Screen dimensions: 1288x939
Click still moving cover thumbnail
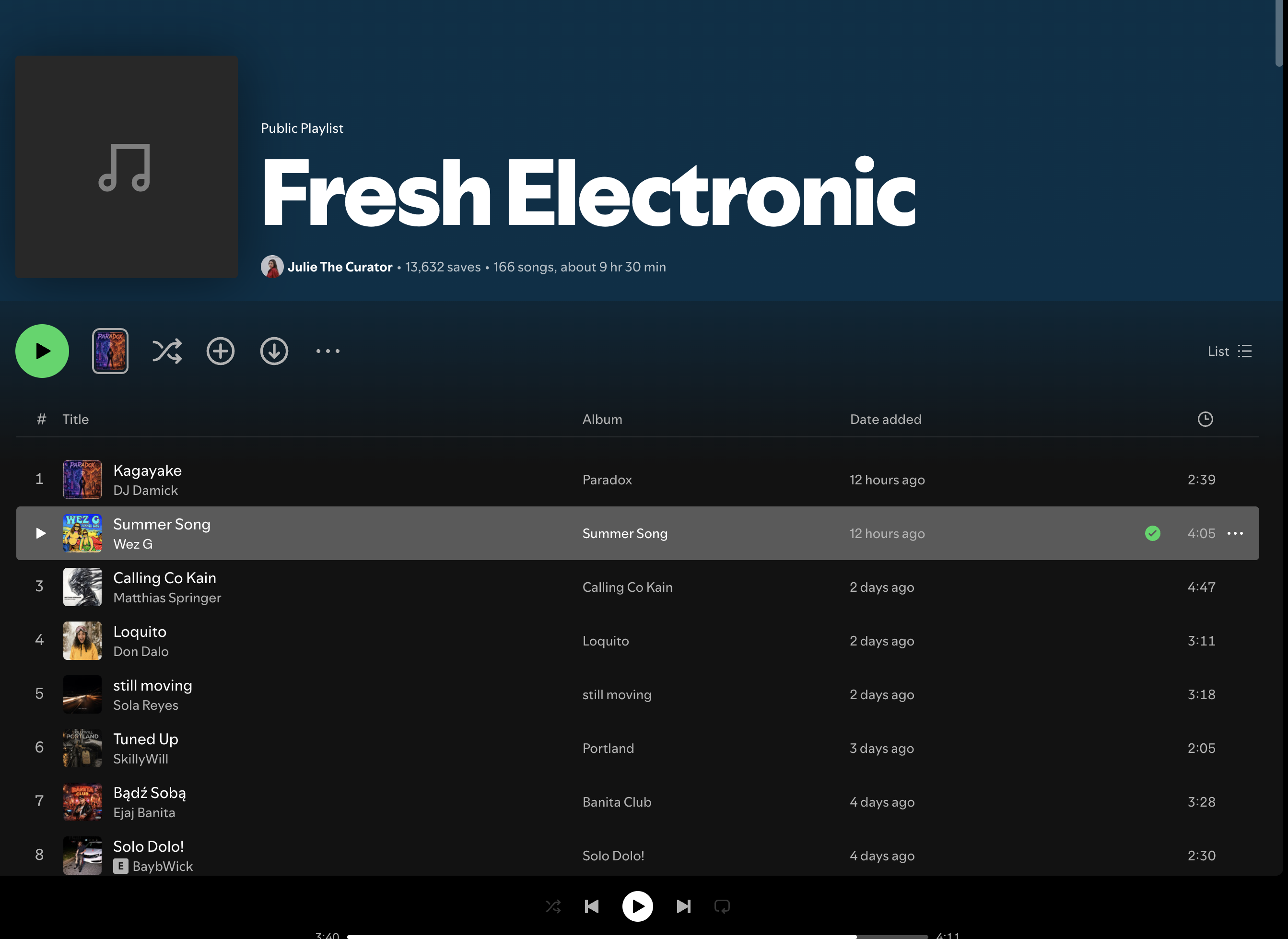click(82, 694)
